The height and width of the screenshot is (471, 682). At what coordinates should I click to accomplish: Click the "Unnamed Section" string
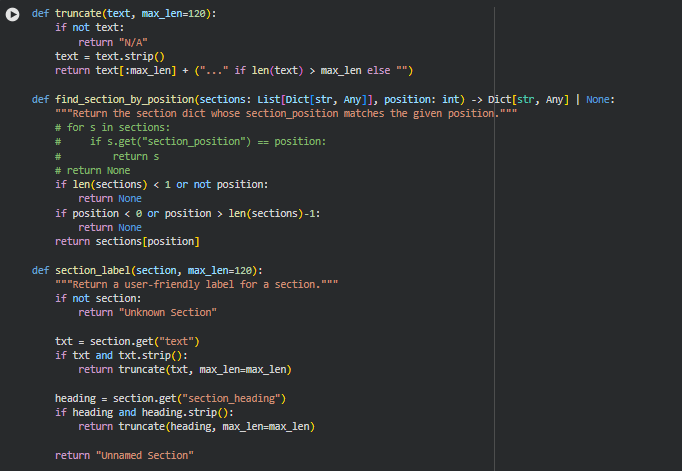(144, 456)
